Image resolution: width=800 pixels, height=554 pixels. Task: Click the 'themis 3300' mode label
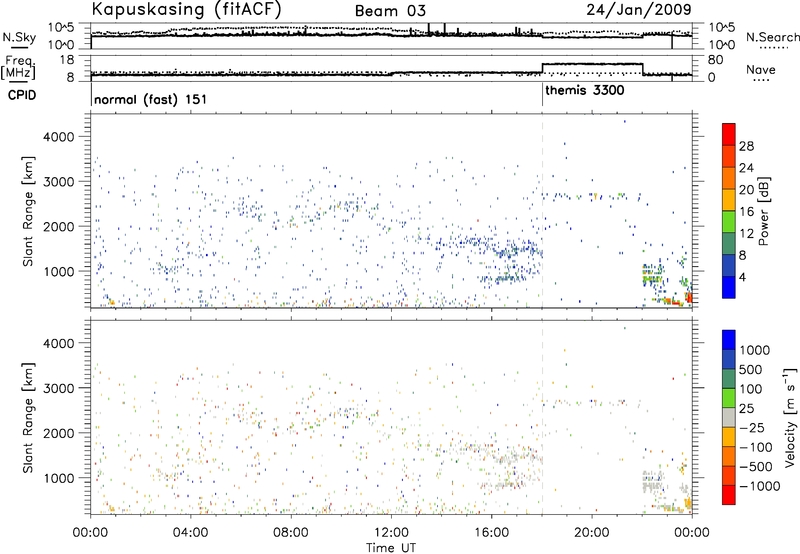pyautogui.click(x=585, y=90)
